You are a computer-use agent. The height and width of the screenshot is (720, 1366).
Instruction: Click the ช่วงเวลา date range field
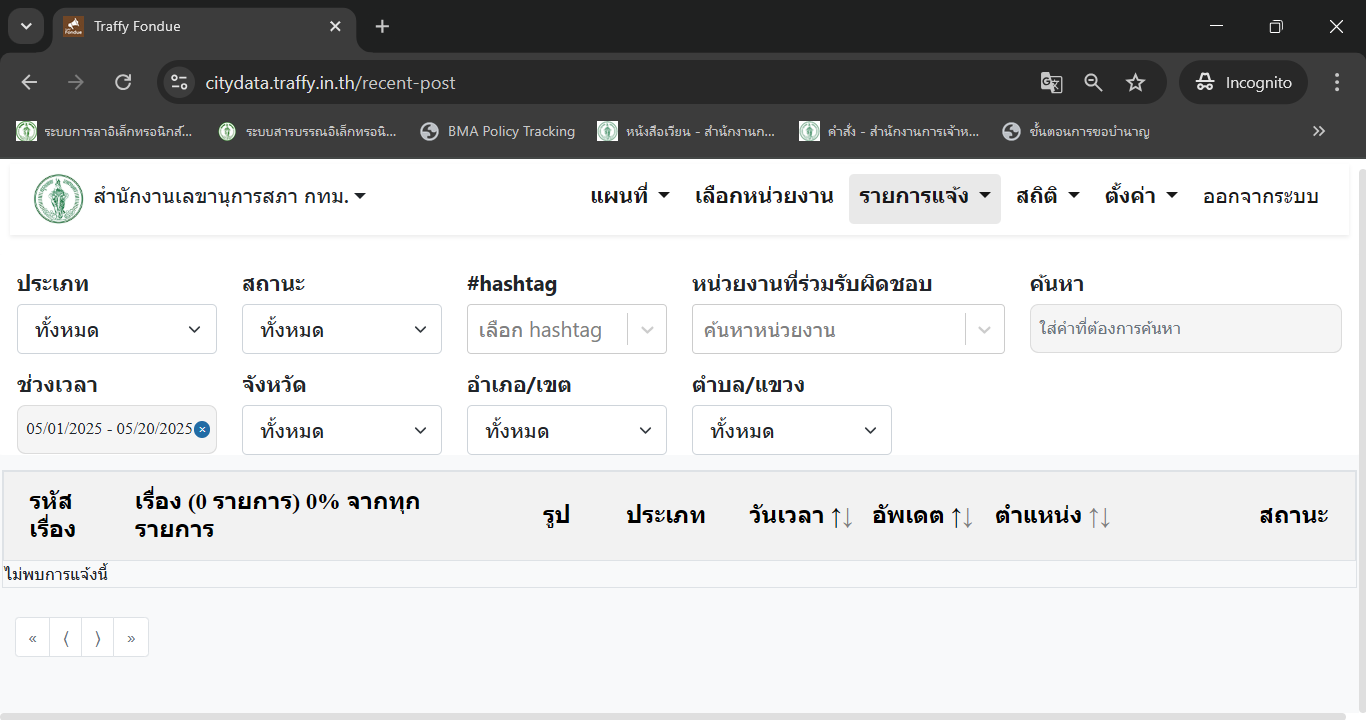point(117,429)
